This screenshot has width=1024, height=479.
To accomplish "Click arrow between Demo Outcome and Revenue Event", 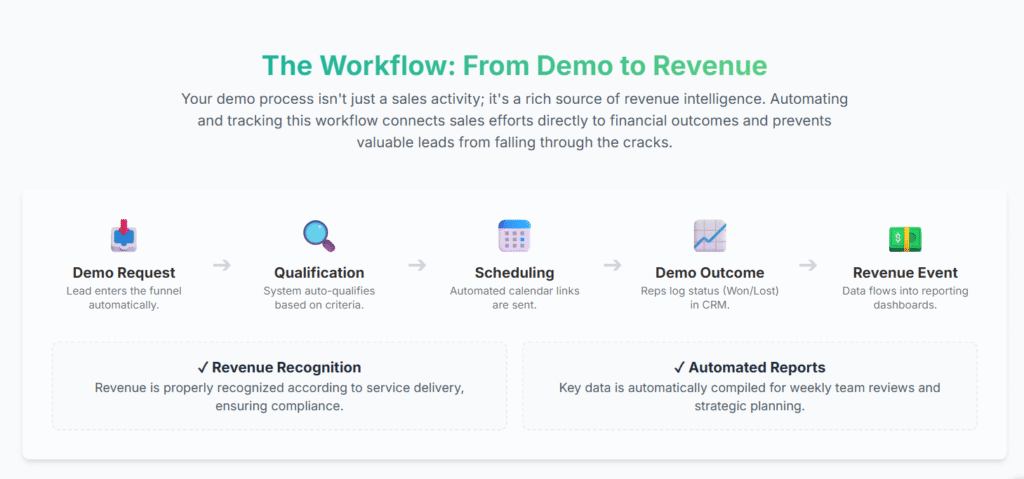I will [807, 265].
